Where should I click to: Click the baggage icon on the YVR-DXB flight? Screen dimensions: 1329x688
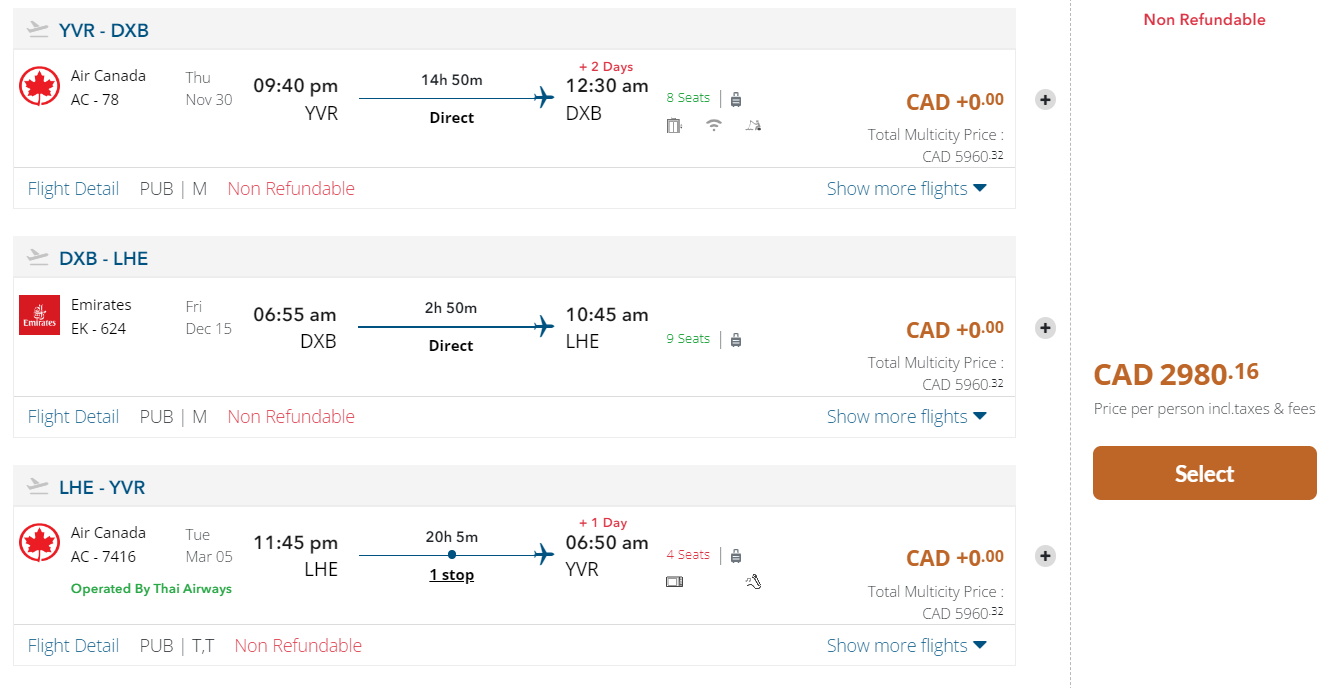click(736, 99)
